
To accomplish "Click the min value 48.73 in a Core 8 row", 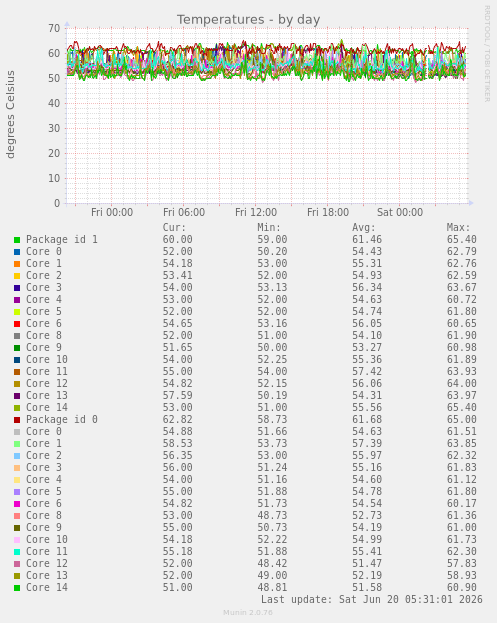I will coord(272,516).
